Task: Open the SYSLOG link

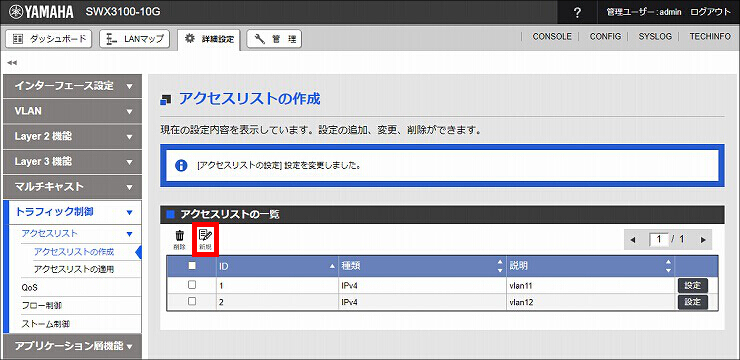Action: coord(655,36)
